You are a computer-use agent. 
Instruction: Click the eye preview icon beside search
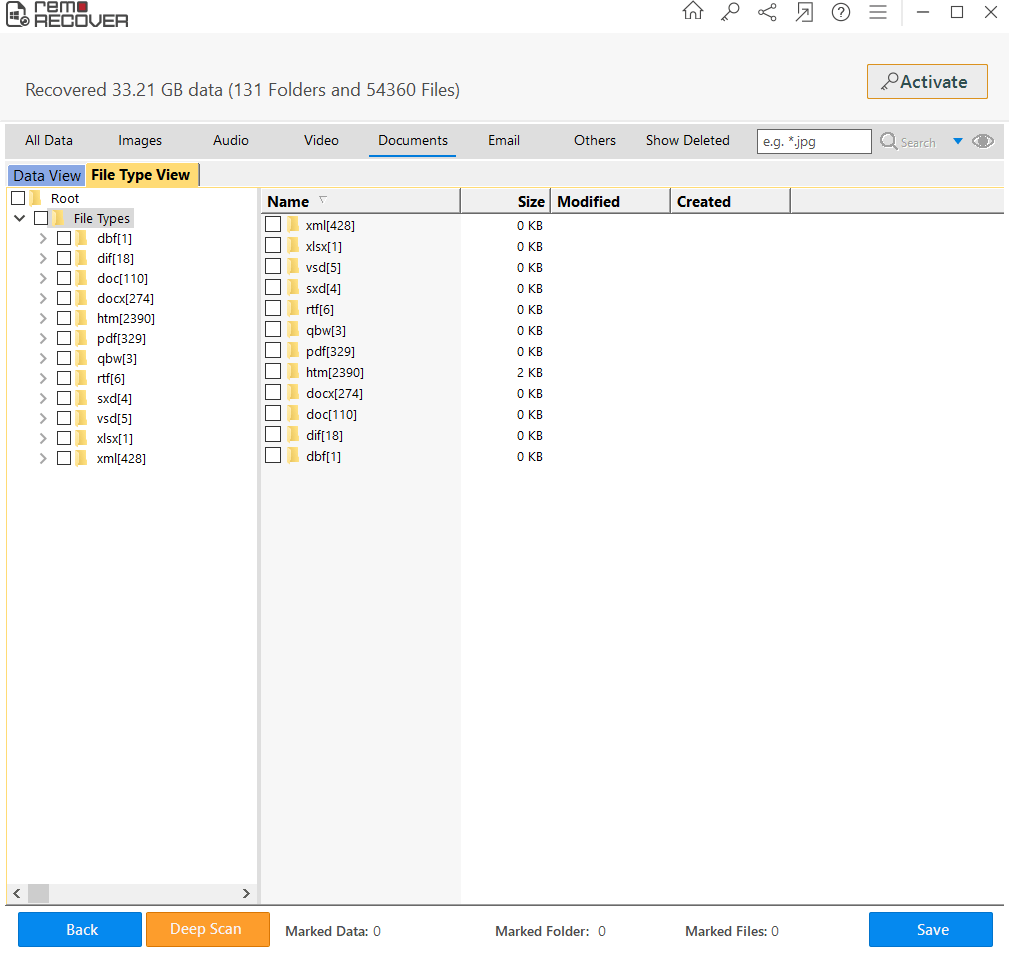click(983, 141)
